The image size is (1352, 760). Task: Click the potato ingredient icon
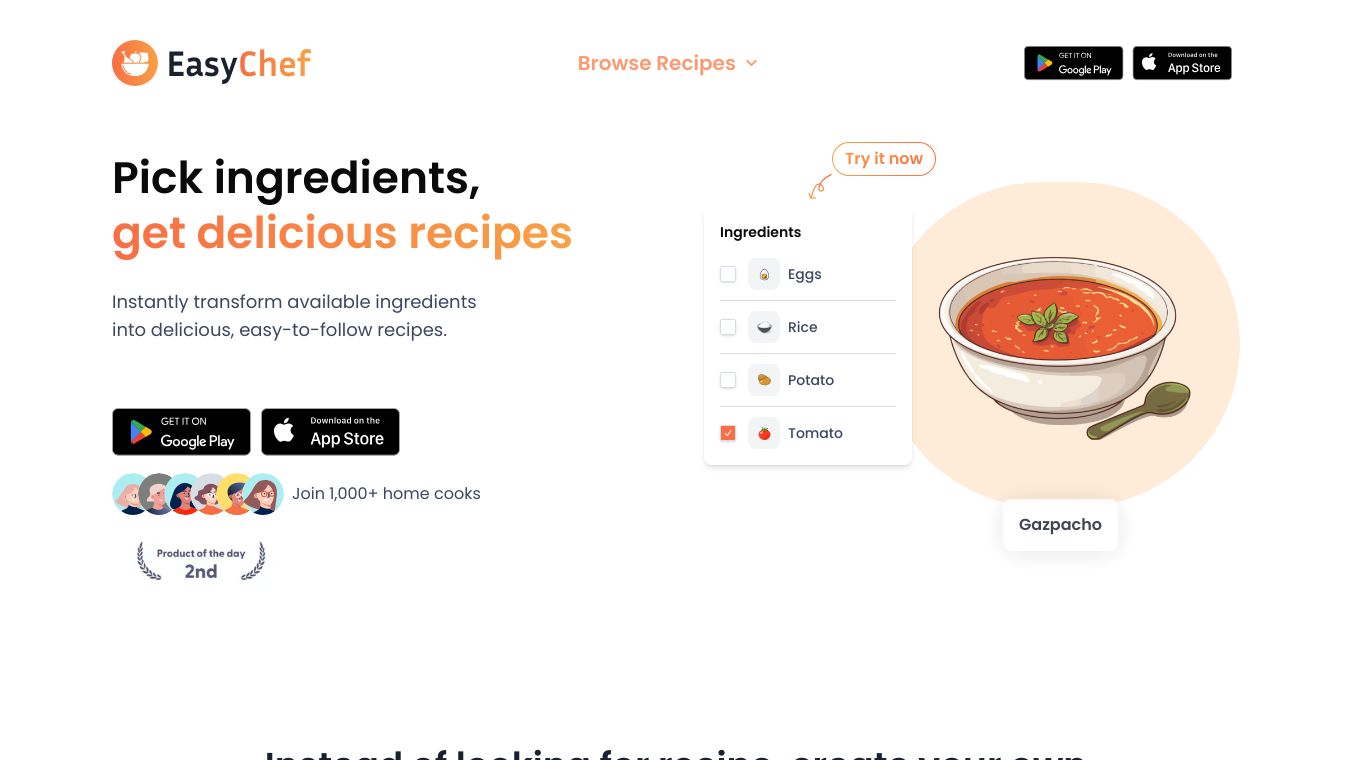pyautogui.click(x=764, y=380)
